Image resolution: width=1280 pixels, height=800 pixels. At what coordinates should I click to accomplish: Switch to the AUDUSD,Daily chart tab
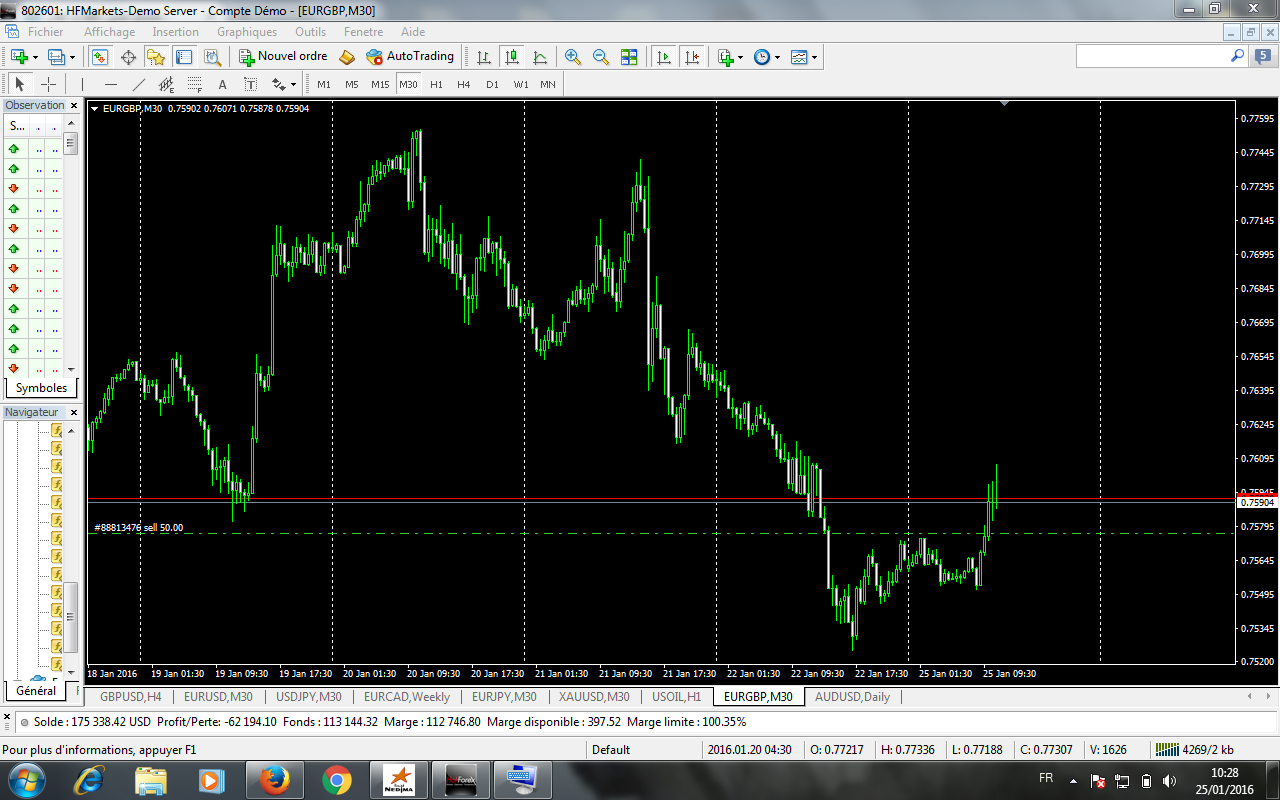[852, 697]
